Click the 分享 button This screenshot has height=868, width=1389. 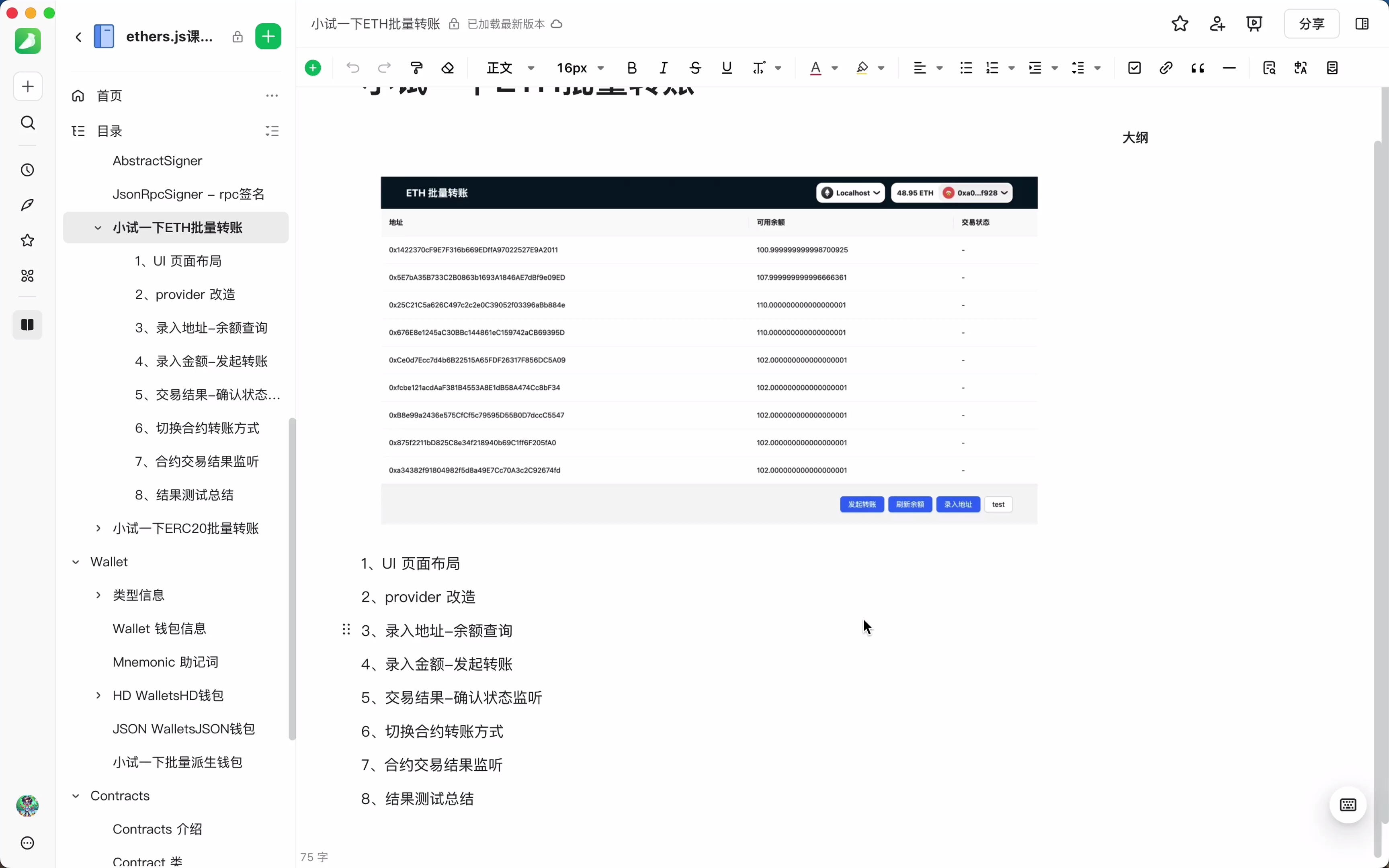click(1311, 24)
